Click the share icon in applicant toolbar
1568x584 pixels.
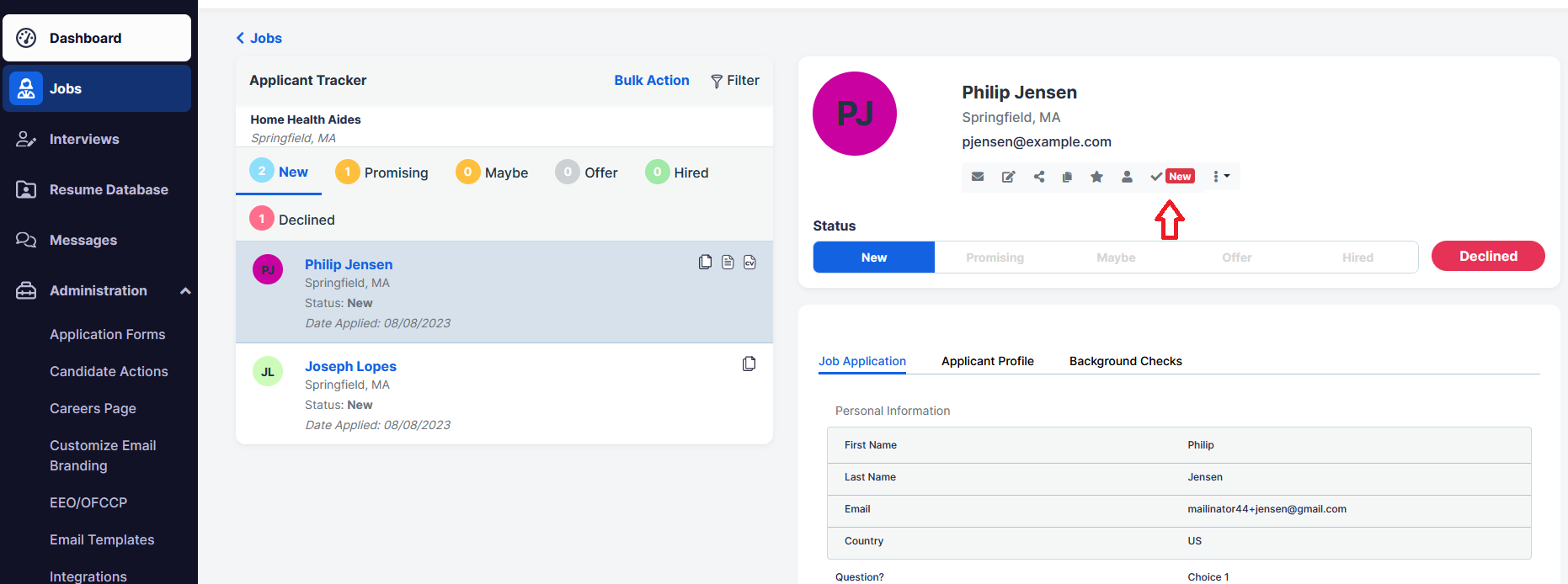pyautogui.click(x=1039, y=177)
